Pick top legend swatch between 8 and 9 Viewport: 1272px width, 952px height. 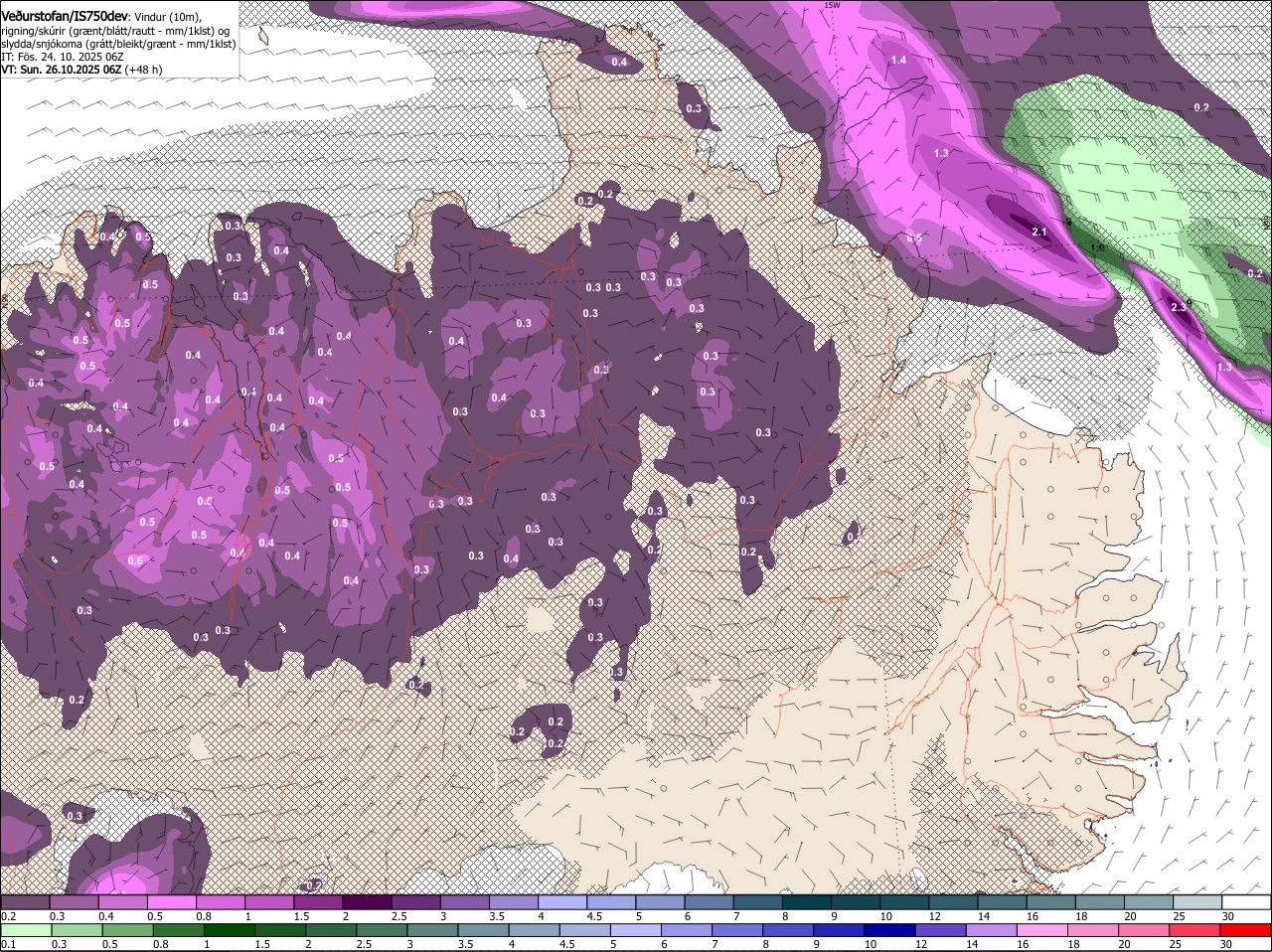807,901
